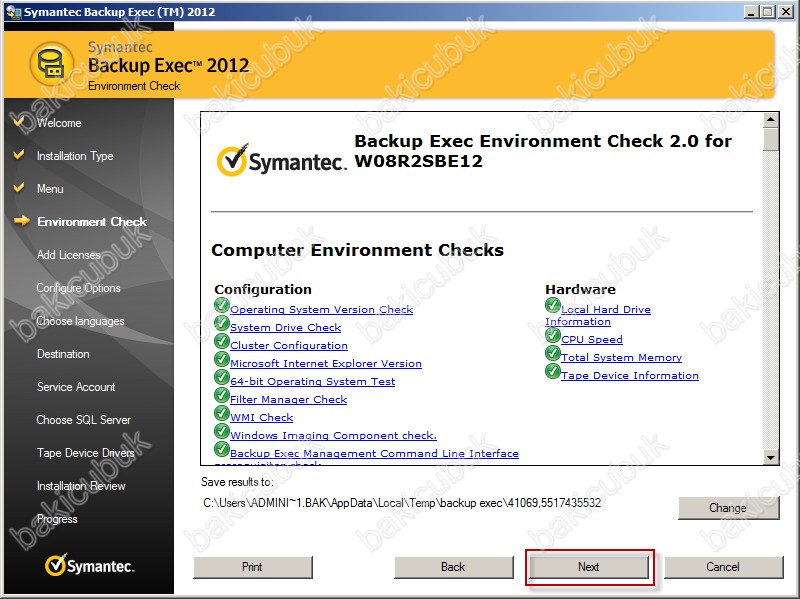This screenshot has width=800, height=599.
Task: Click the report scrollbar thumb
Action: [770, 139]
